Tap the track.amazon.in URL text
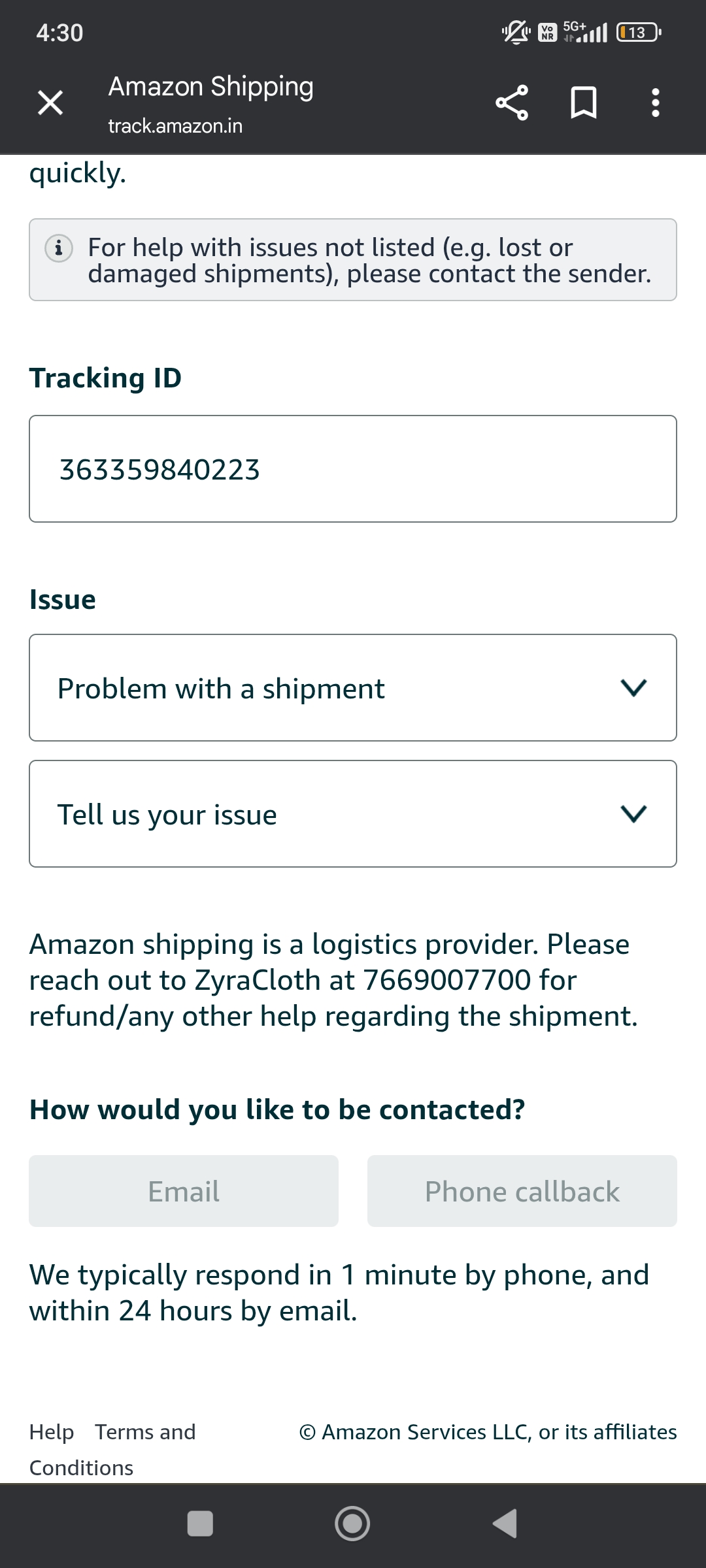Viewport: 706px width, 1568px height. pyautogui.click(x=175, y=125)
